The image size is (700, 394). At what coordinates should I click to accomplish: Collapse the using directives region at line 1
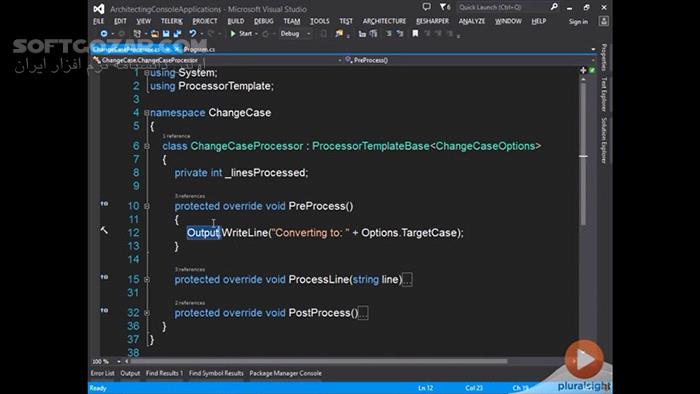point(146,73)
